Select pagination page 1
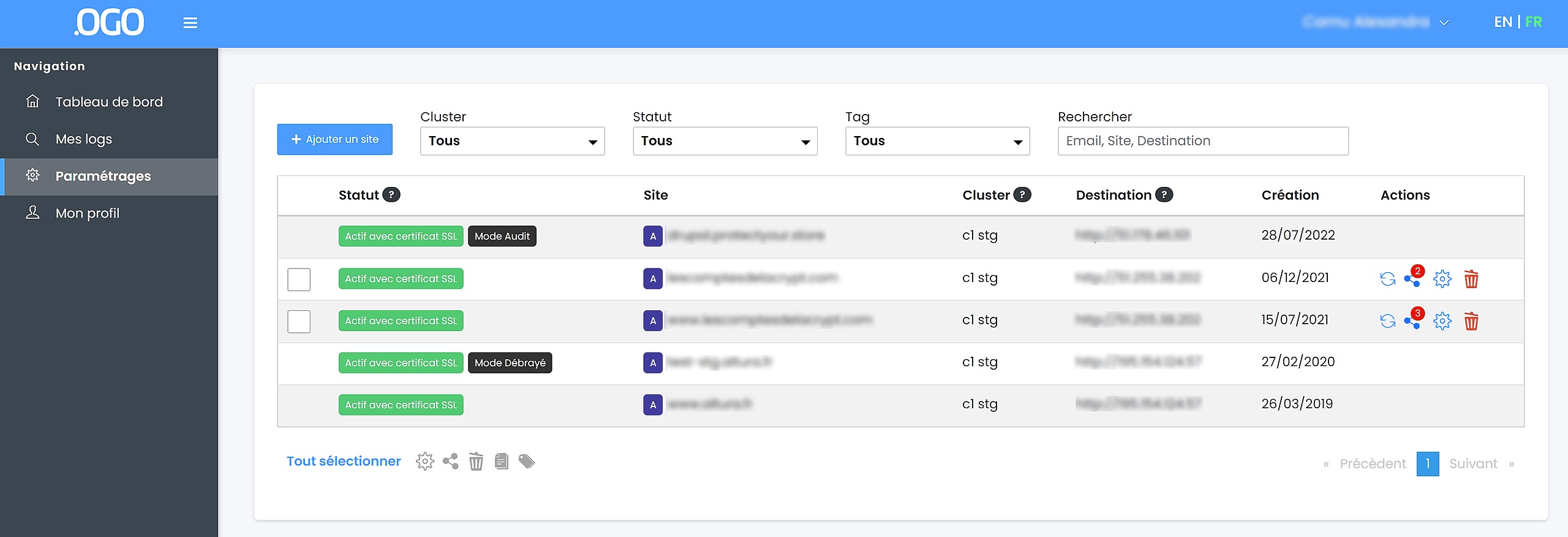Image resolution: width=1568 pixels, height=537 pixels. 1428,464
